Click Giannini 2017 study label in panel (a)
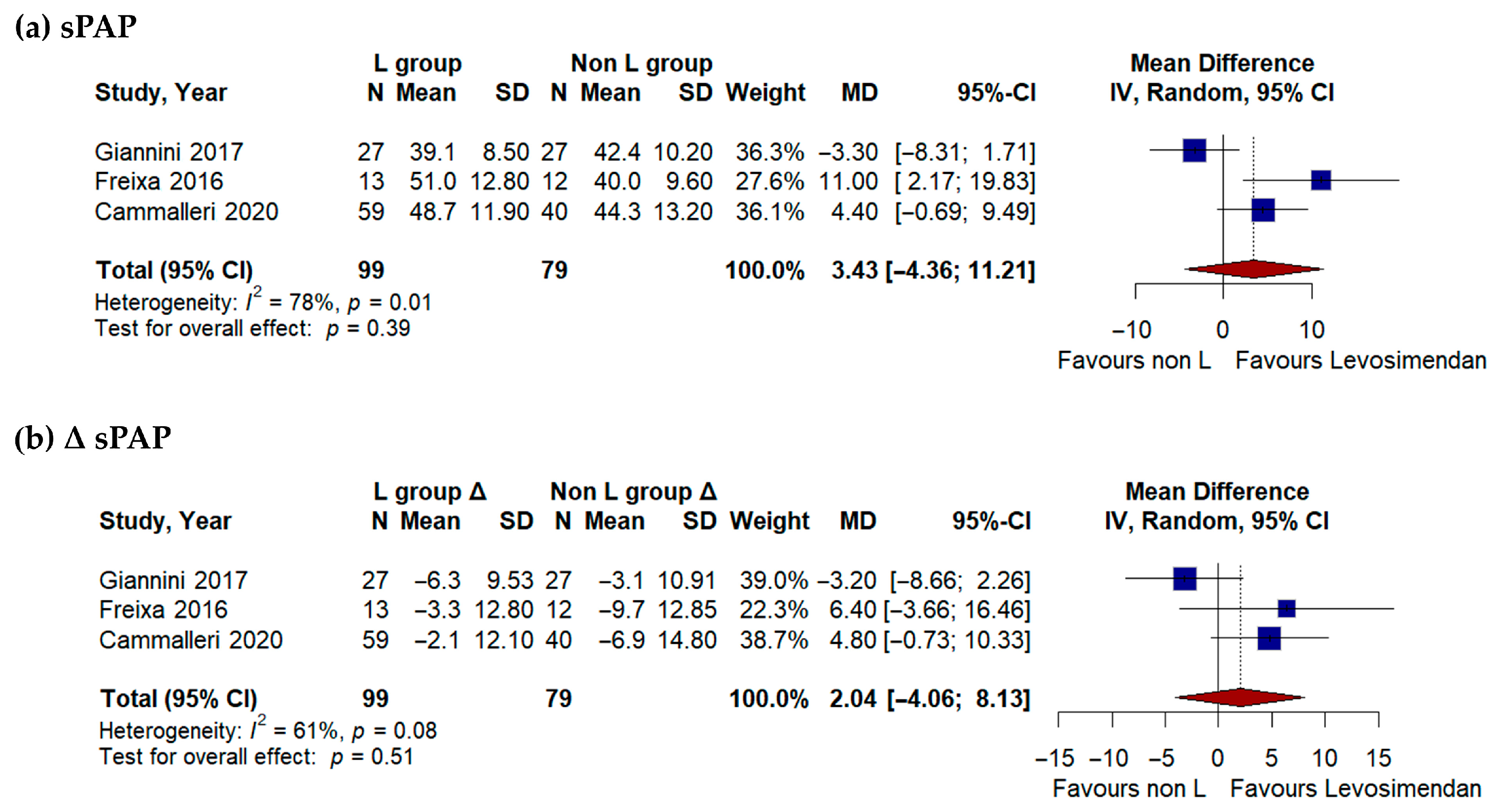 pos(169,152)
